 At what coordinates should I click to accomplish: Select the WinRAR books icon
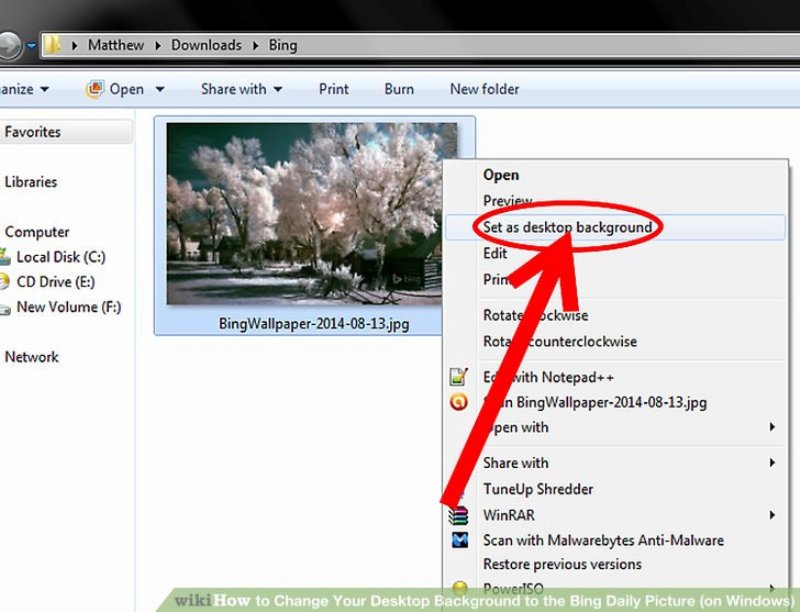[458, 514]
